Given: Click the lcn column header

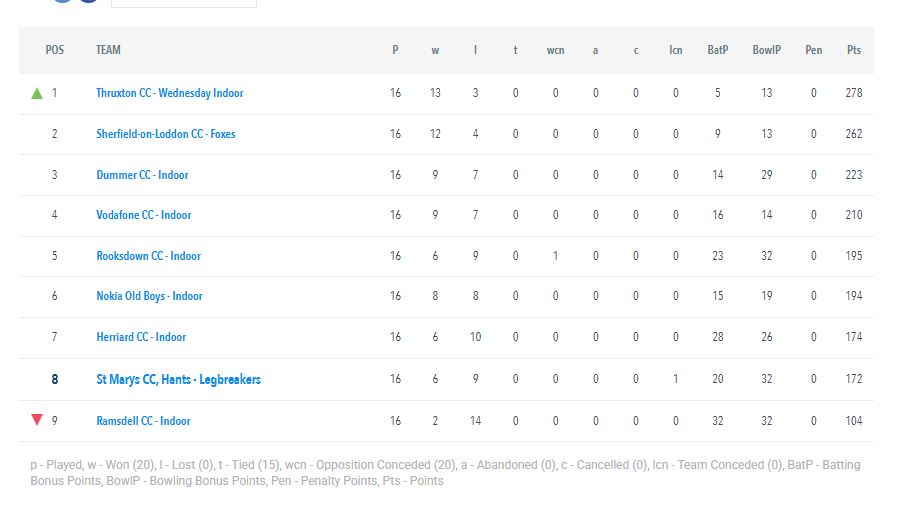Looking at the screenshot, I should pos(675,50).
